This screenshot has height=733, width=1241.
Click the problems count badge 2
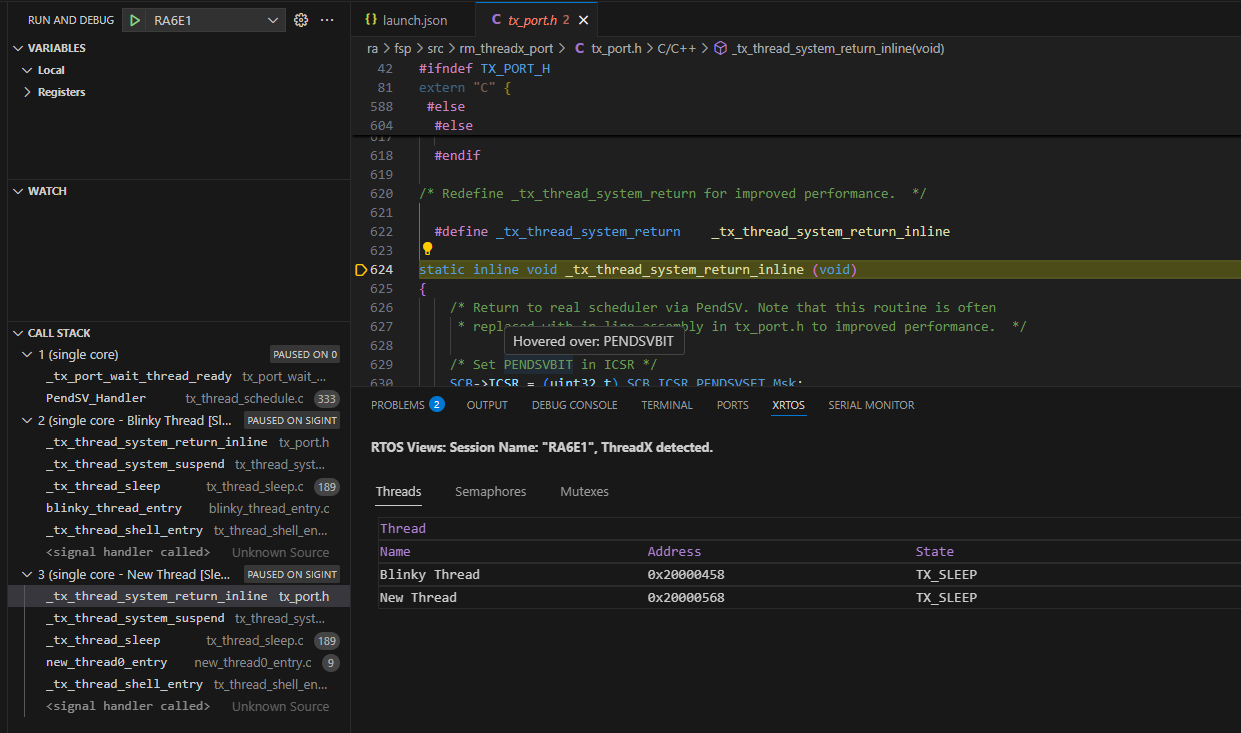pyautogui.click(x=437, y=405)
